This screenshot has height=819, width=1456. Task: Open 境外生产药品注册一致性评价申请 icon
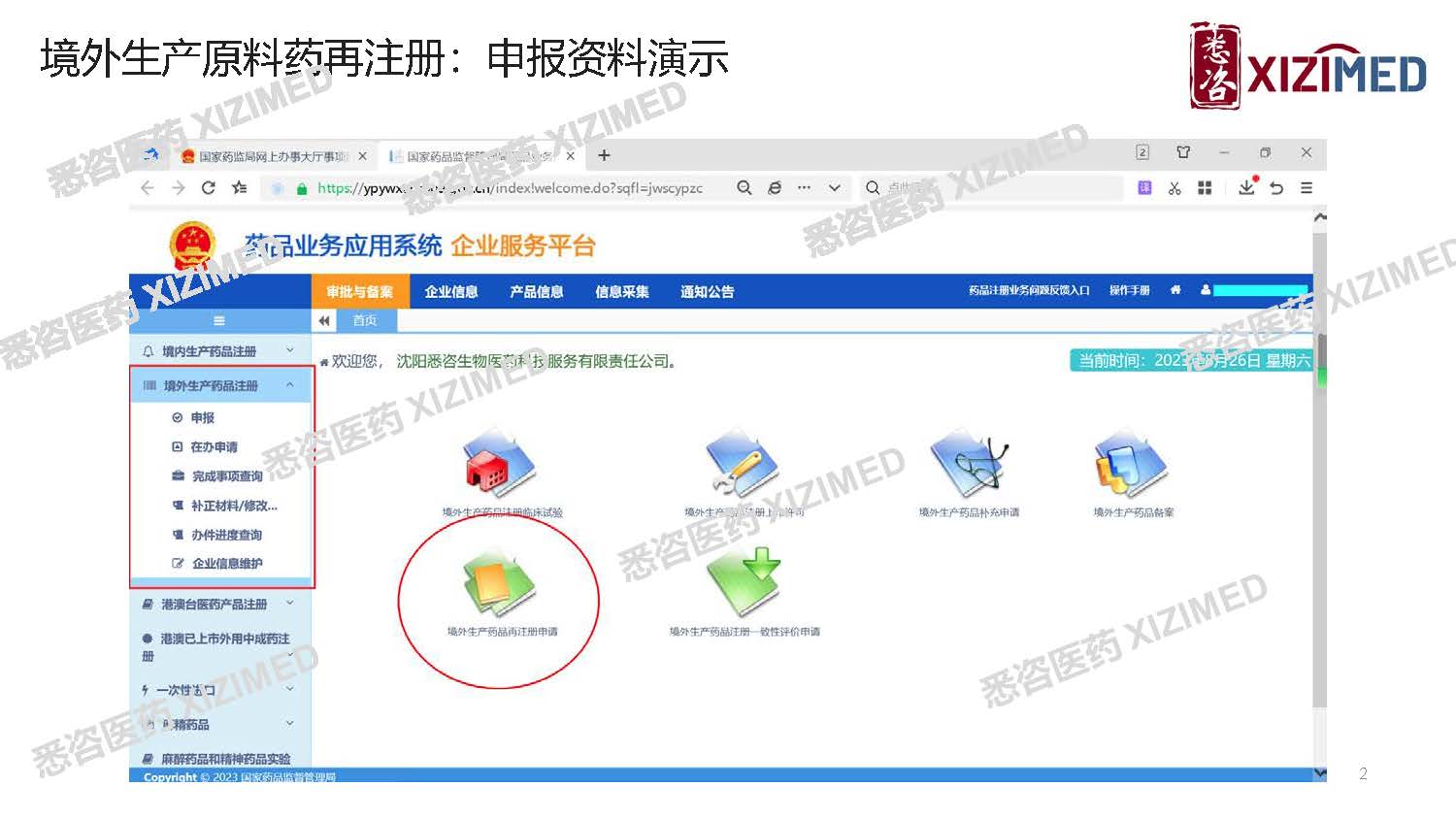[744, 582]
